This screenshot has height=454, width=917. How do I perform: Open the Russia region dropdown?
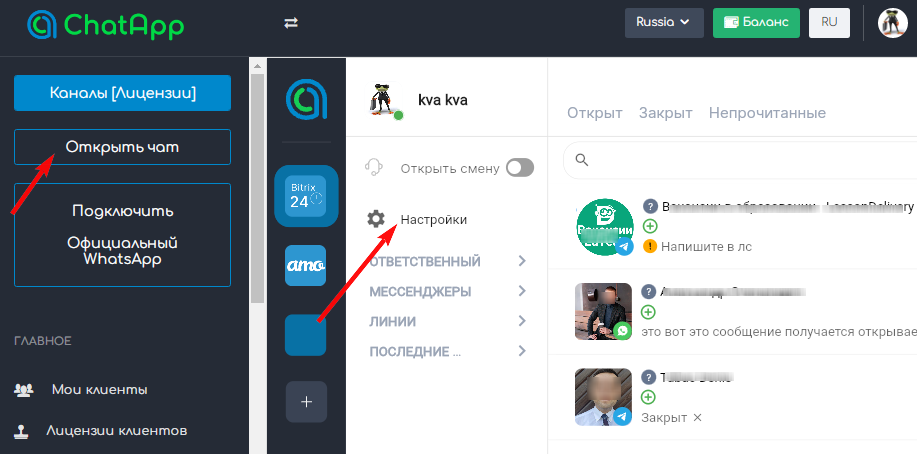click(664, 22)
